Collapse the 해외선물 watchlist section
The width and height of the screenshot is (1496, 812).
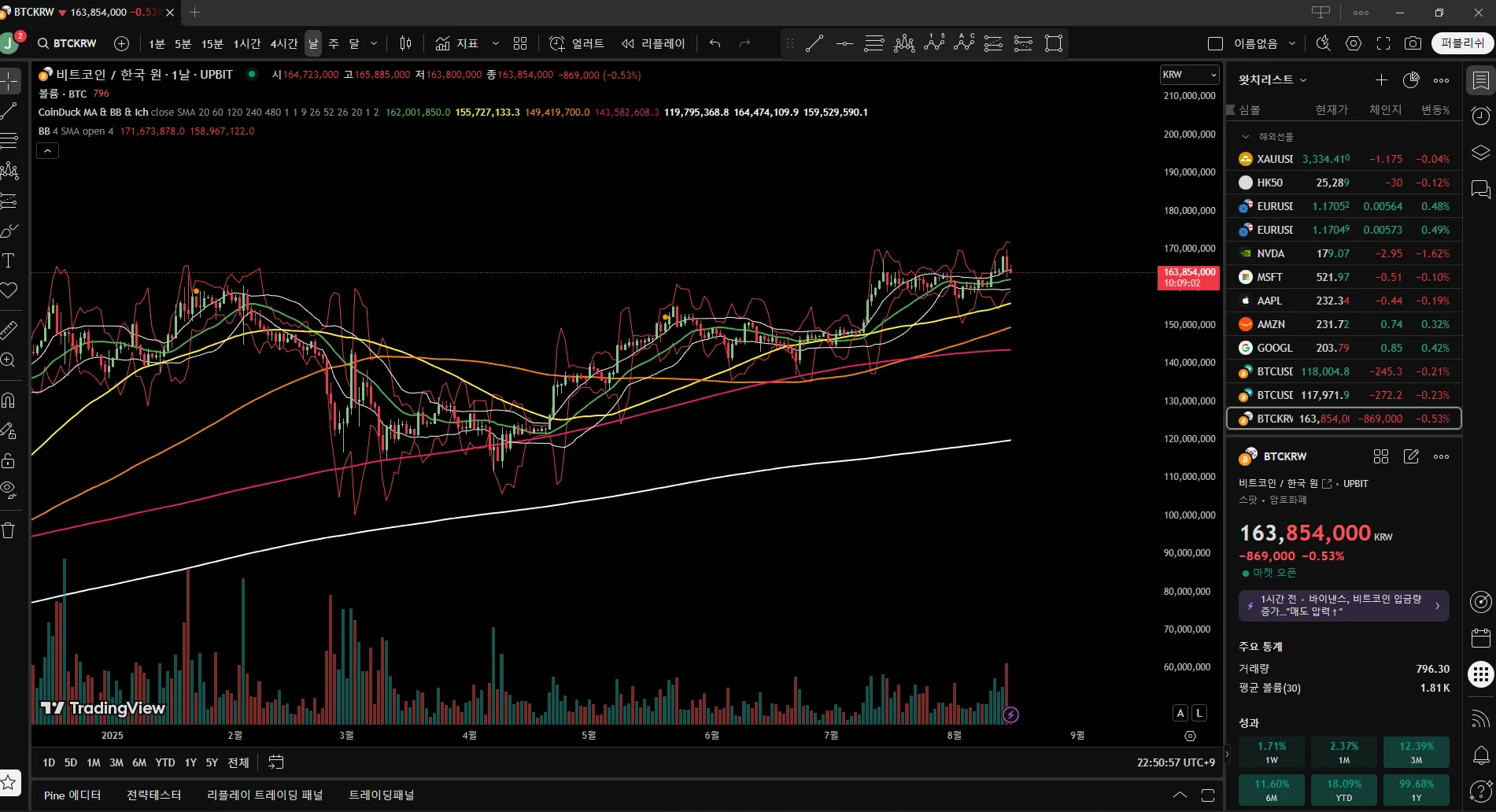point(1245,136)
